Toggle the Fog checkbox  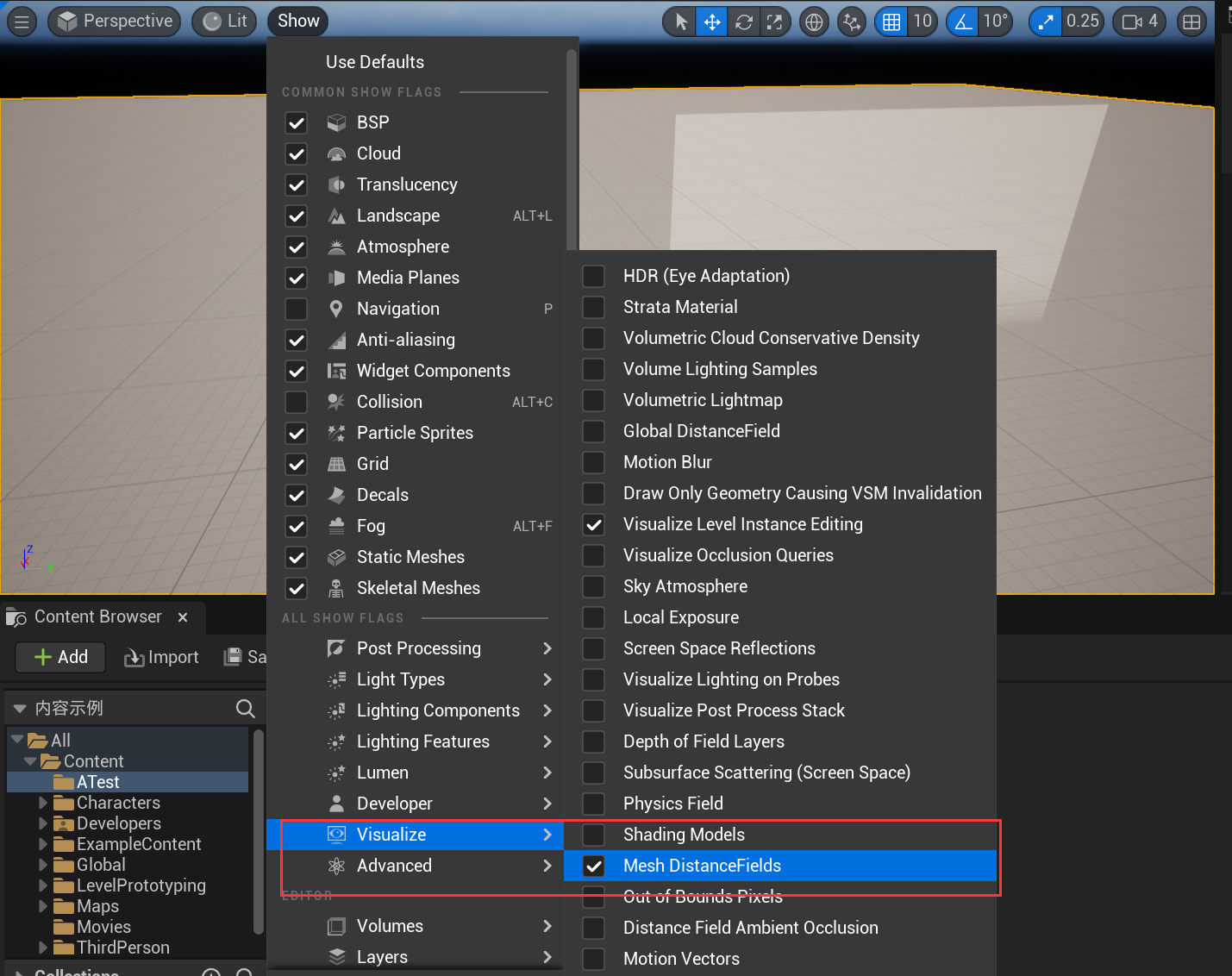297,526
